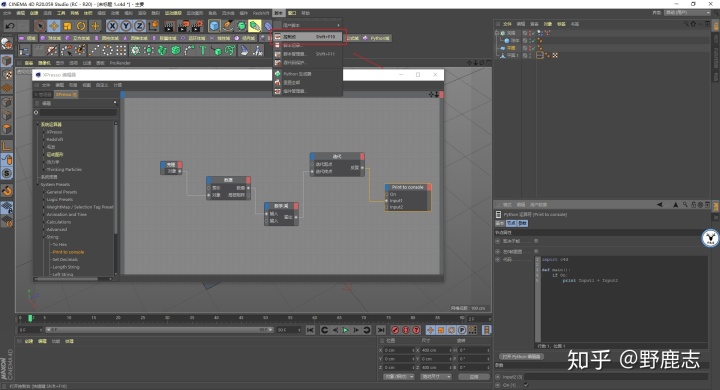Select the Live Selection tool
The width and height of the screenshot is (720, 390).
[x=40, y=26]
